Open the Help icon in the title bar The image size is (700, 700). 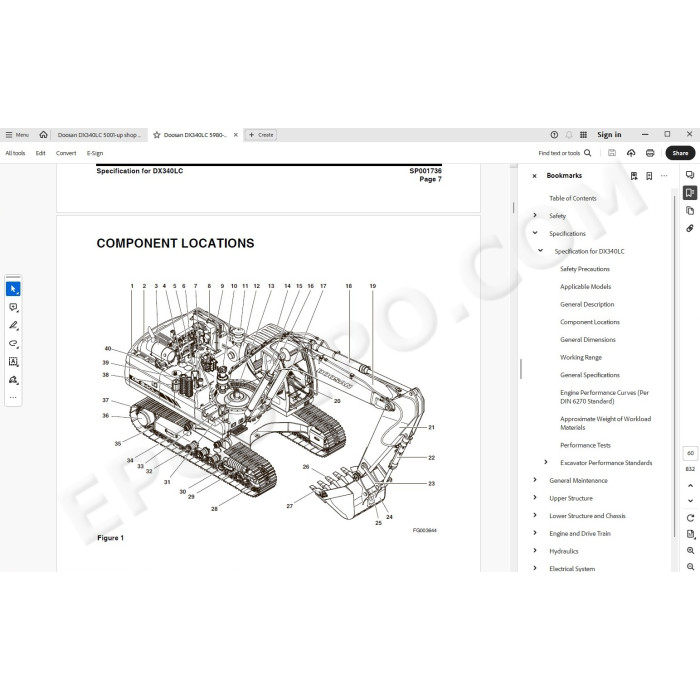(554, 135)
